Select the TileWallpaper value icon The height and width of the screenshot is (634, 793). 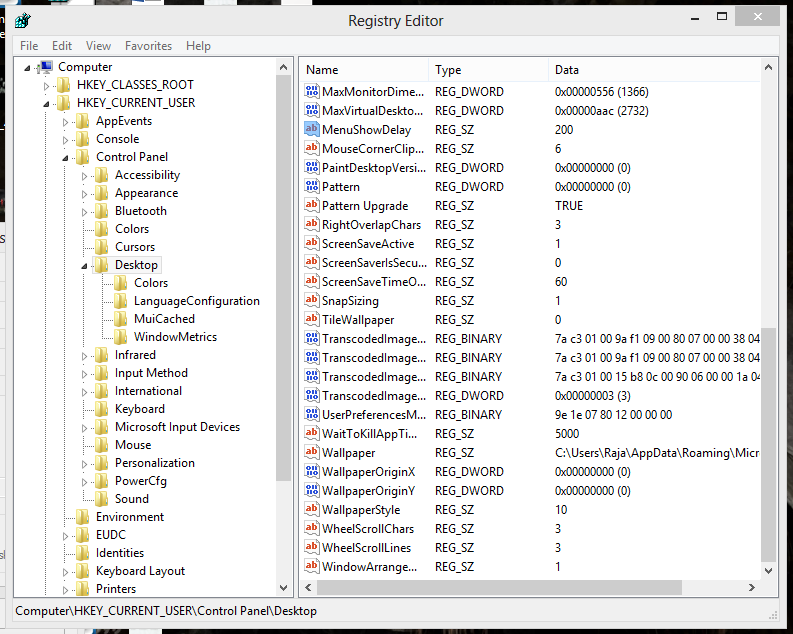click(312, 319)
